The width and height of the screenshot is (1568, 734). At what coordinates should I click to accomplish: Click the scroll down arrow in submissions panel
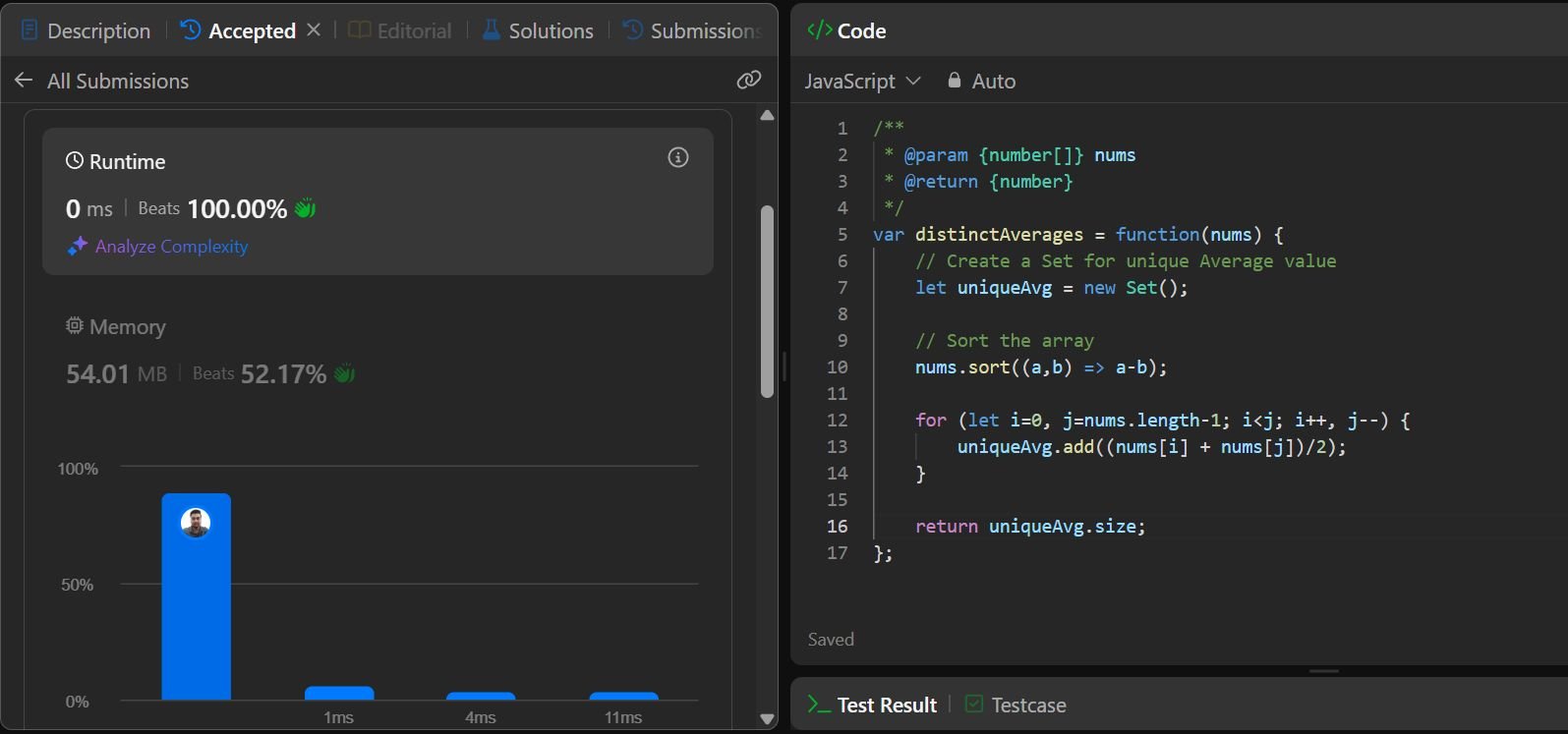(x=768, y=719)
